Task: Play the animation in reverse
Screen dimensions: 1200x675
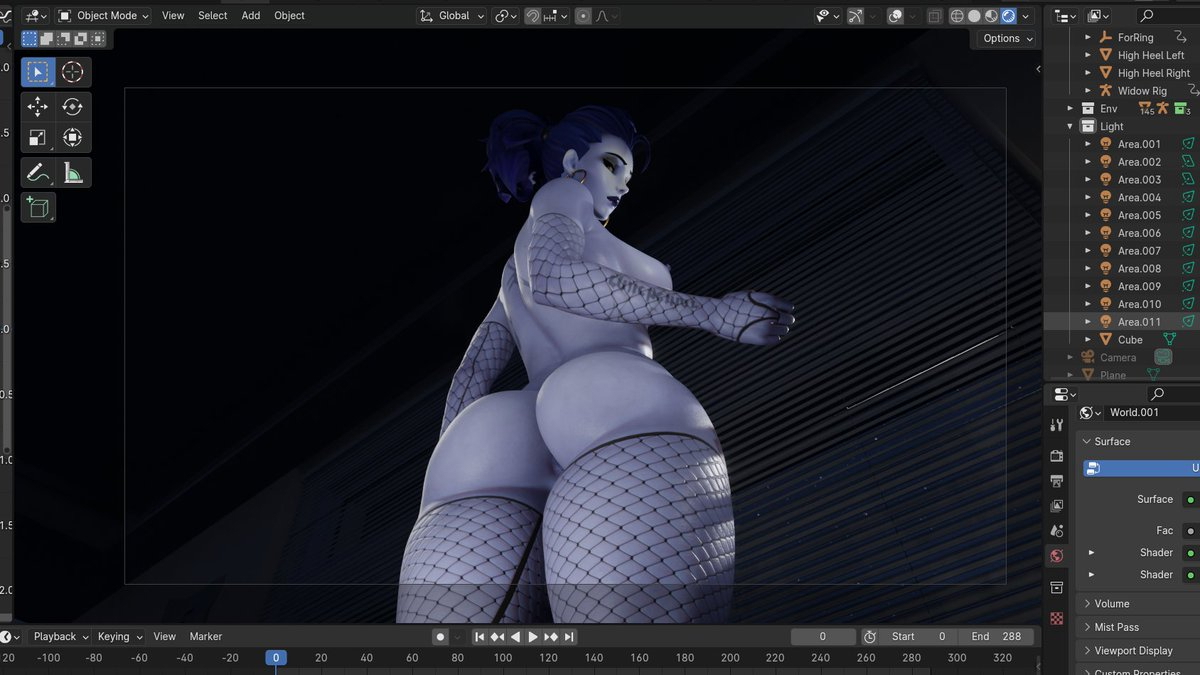Action: [x=516, y=637]
